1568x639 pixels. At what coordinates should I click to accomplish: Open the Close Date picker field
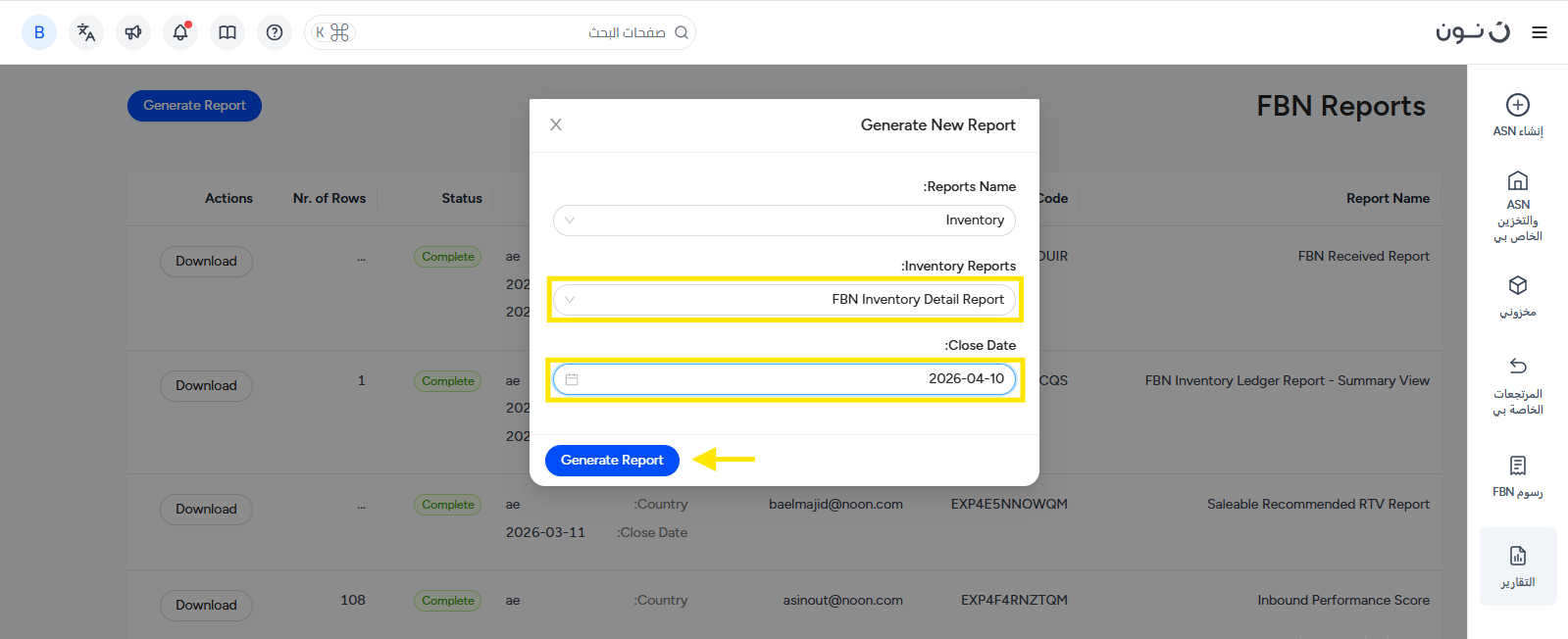784,379
